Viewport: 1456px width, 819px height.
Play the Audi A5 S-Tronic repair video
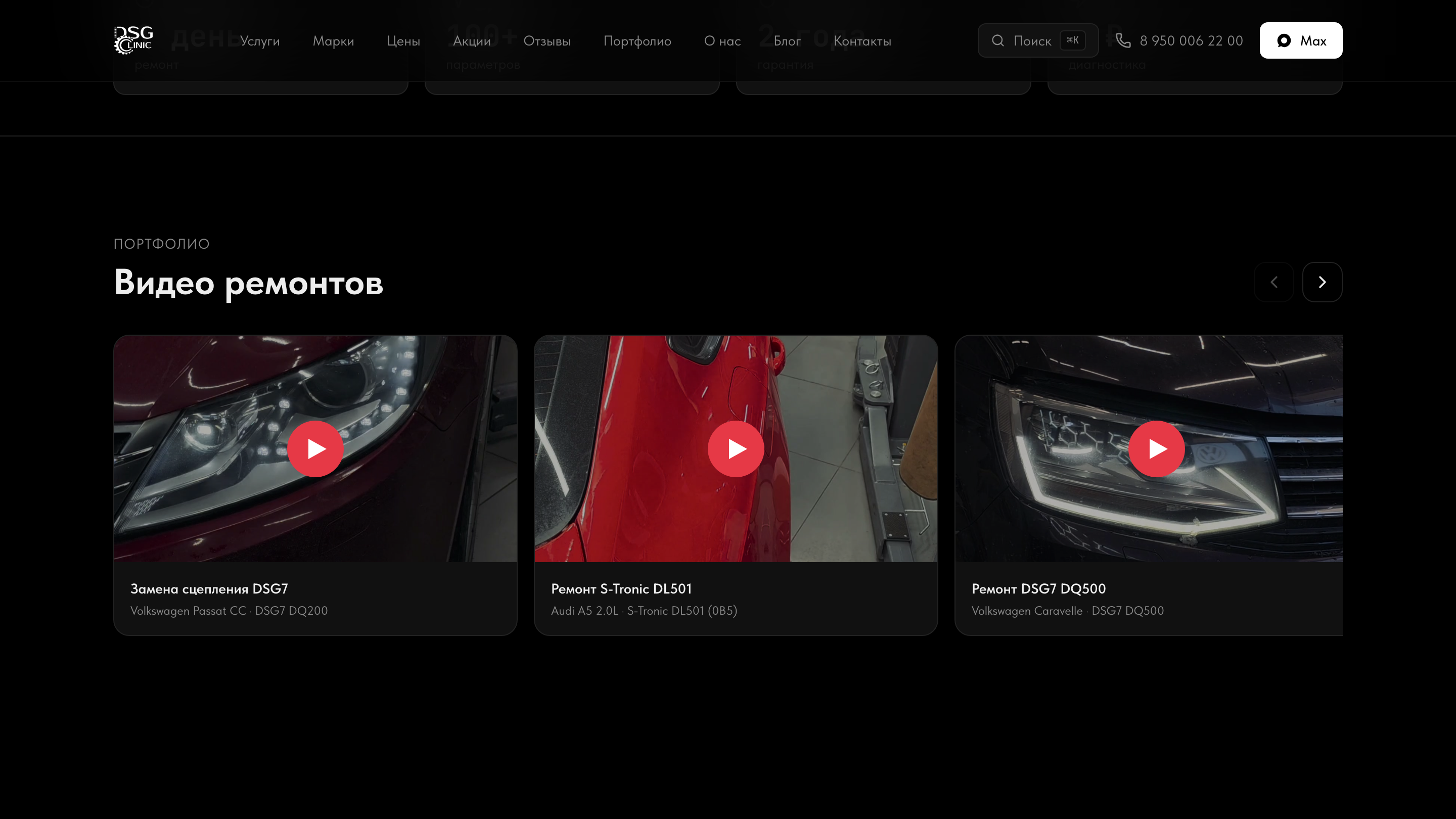coord(736,449)
